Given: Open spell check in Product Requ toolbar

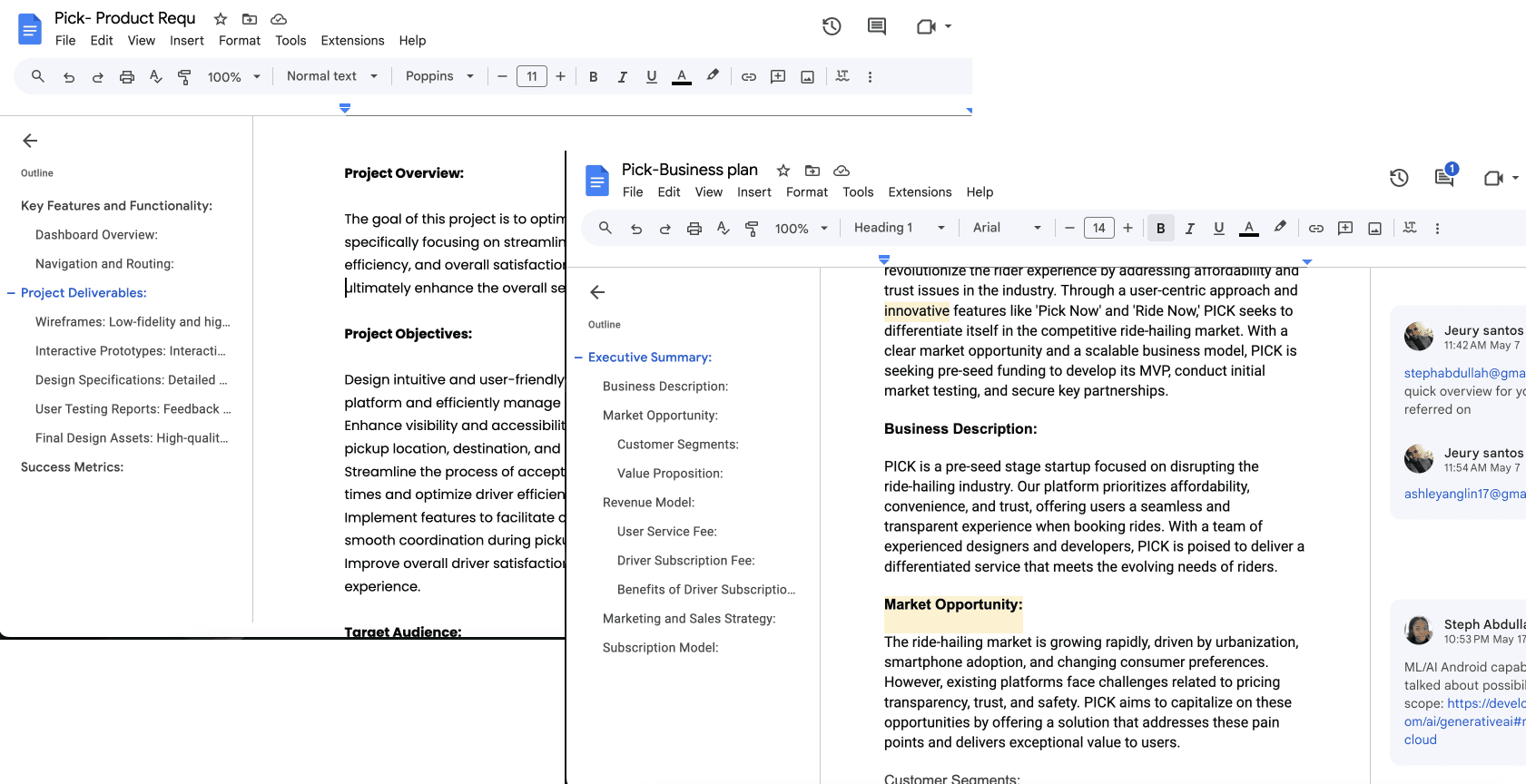Looking at the screenshot, I should point(156,77).
